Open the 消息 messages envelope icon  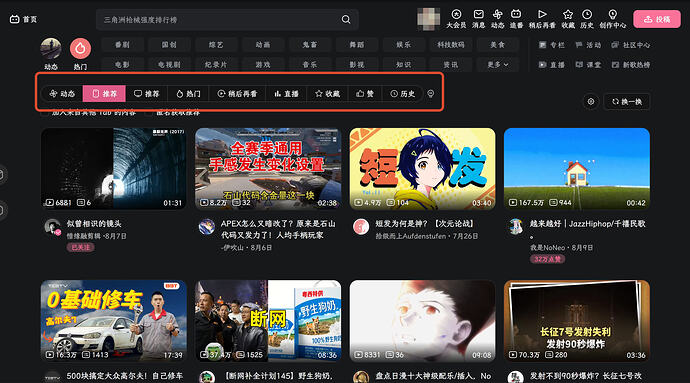(478, 15)
